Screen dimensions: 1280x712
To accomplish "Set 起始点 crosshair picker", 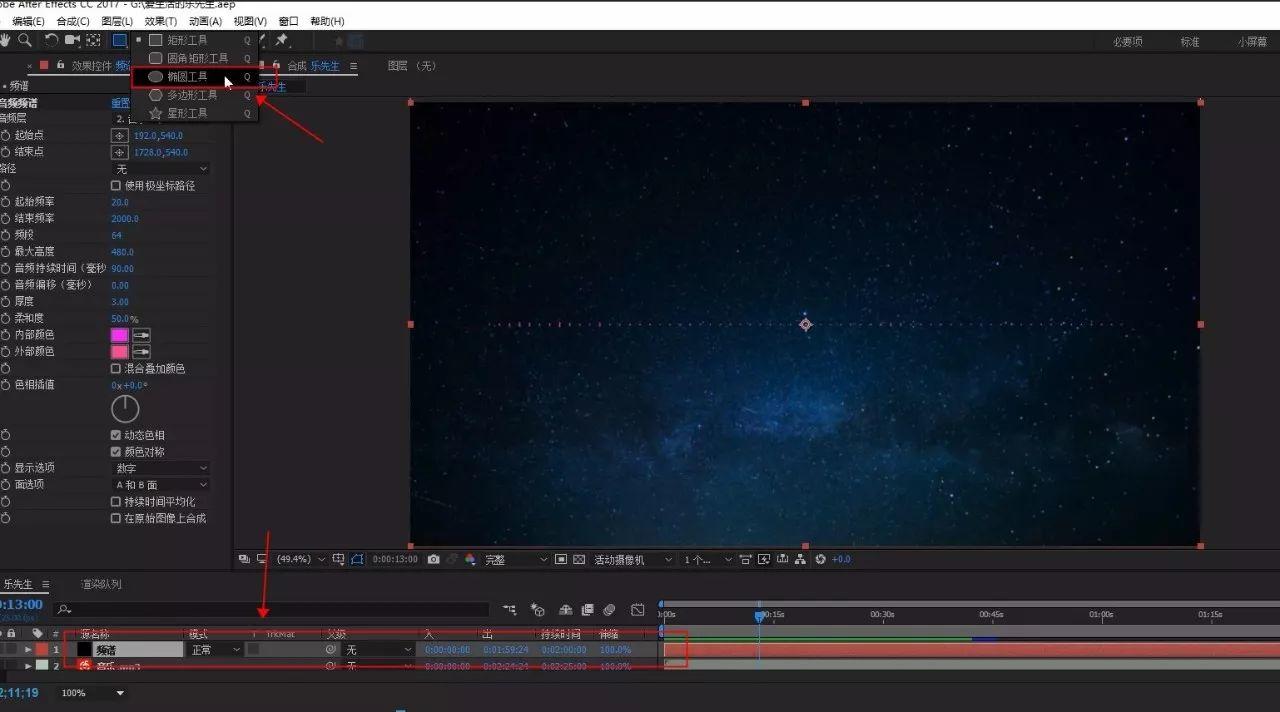I will tap(119, 135).
